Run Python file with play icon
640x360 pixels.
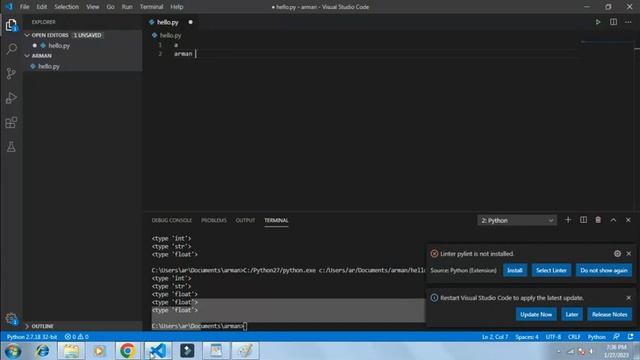point(598,22)
